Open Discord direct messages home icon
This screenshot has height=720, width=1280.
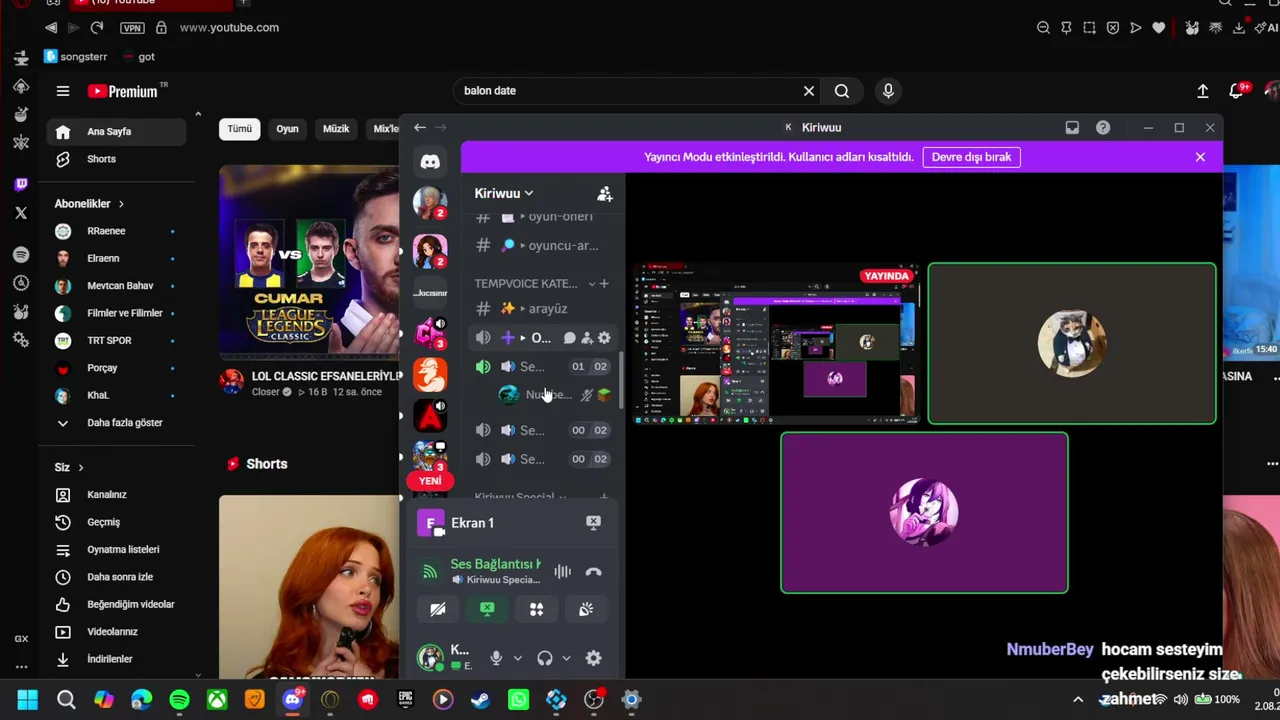coord(430,161)
